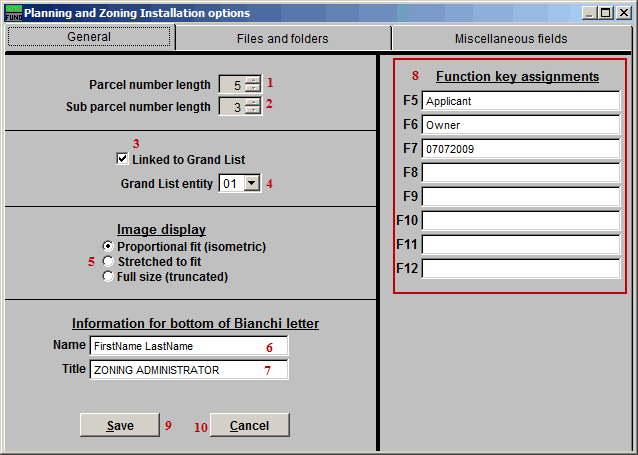Viewport: 638px width, 455px height.
Task: Choose the Stretched to fit option
Action: 109,261
